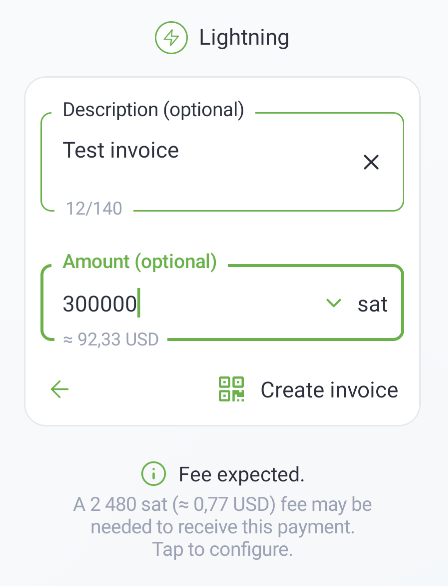
Task: Click the Lightning title text
Action: [x=244, y=38]
